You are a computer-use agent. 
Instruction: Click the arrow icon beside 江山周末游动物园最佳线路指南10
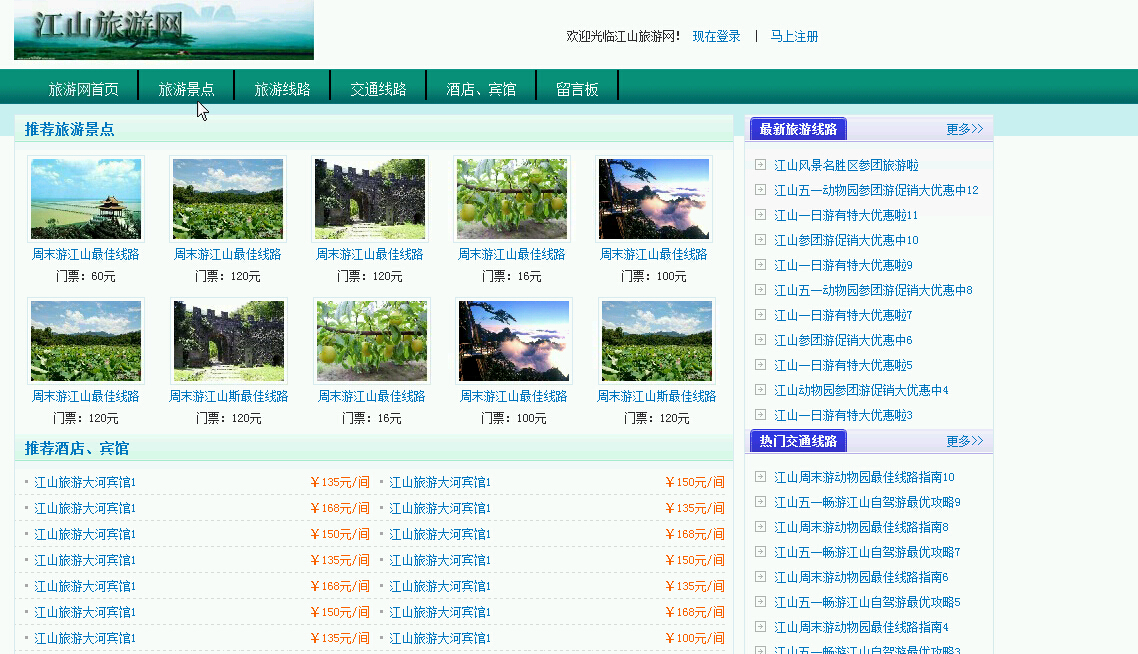pos(760,477)
